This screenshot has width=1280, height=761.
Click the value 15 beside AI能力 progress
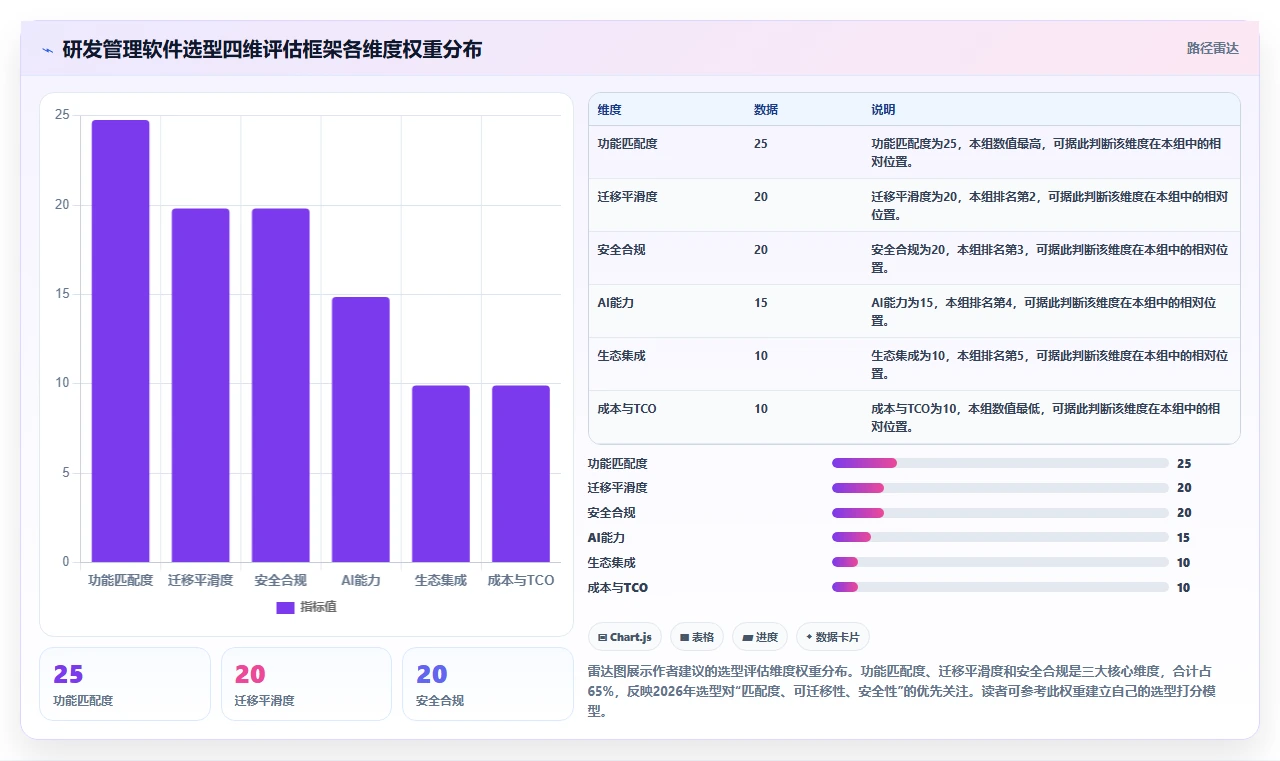tap(1183, 538)
